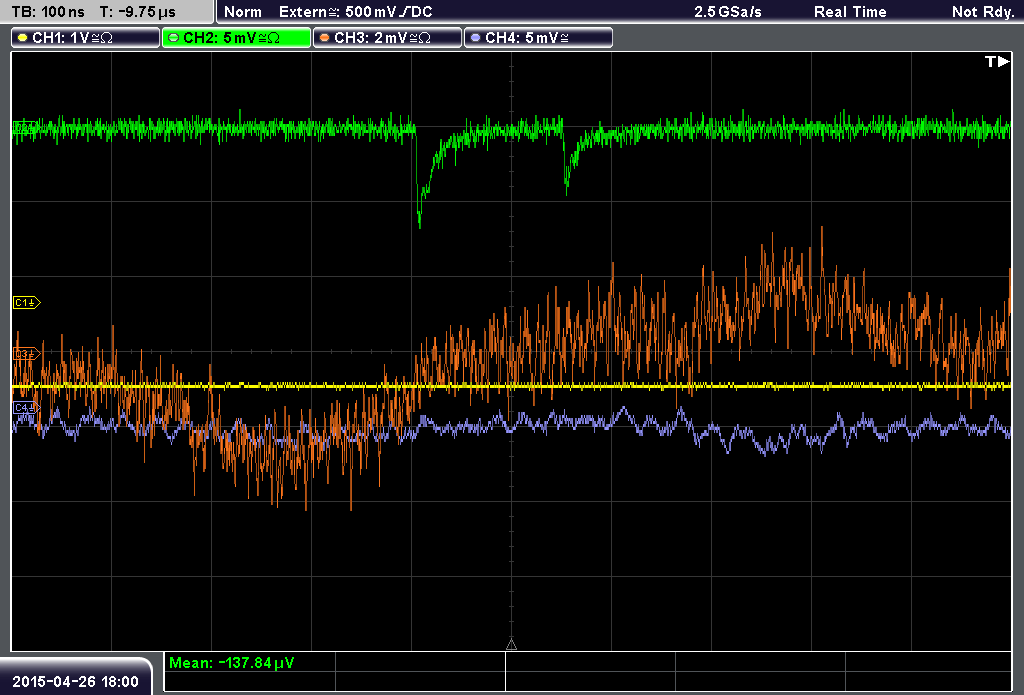Click the 2.5 GSa/s sample rate readout
Viewport: 1024px width, 695px height.
(728, 12)
